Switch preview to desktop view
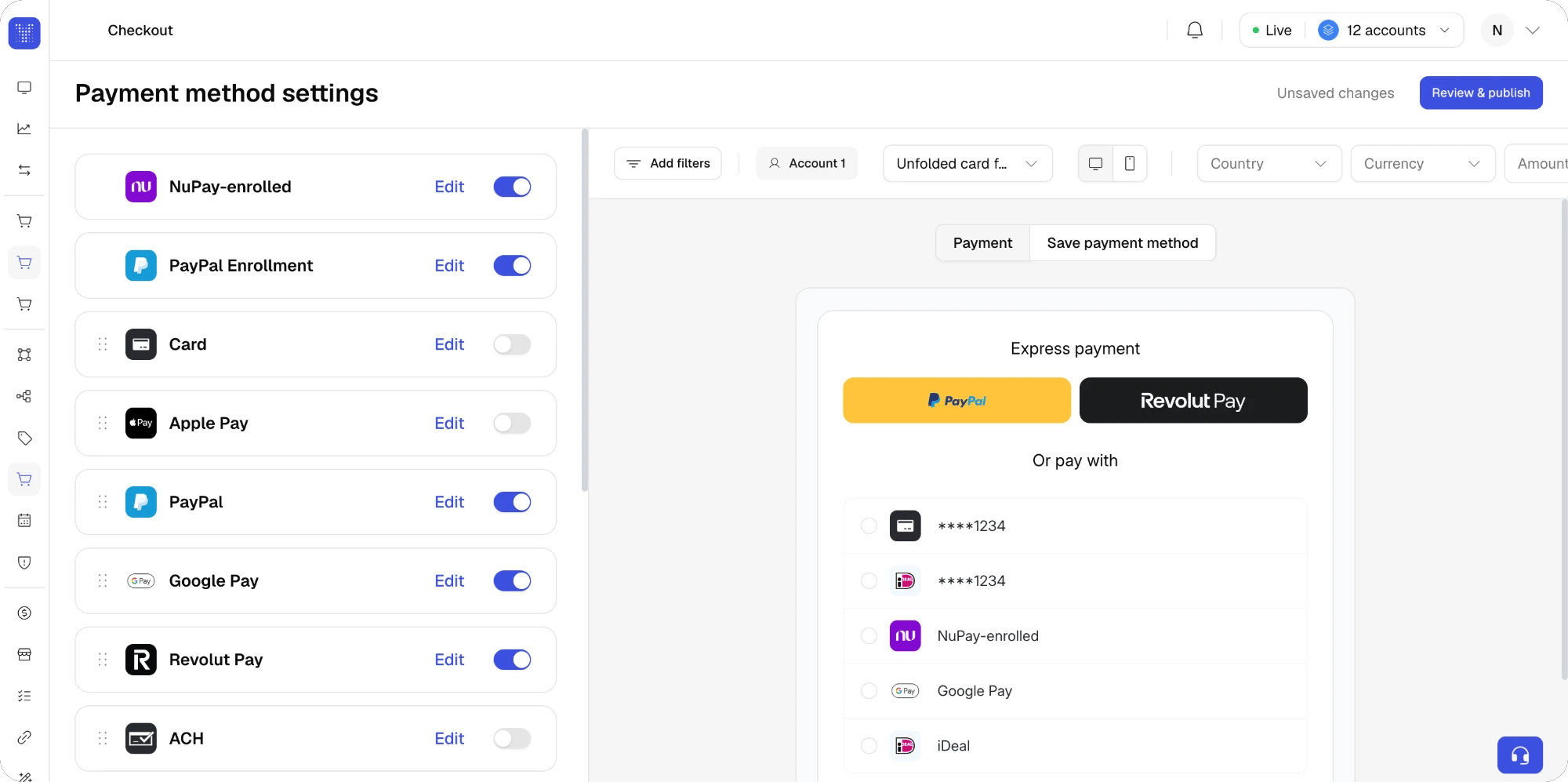Screen dimensions: 1568x782 click(x=1096, y=163)
